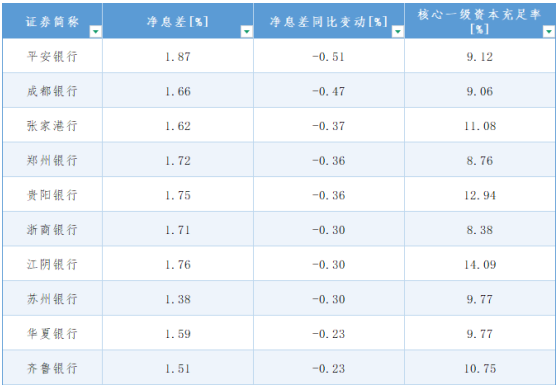Select the 14.09 capital adequacy cell
The width and height of the screenshot is (560, 390).
click(480, 264)
